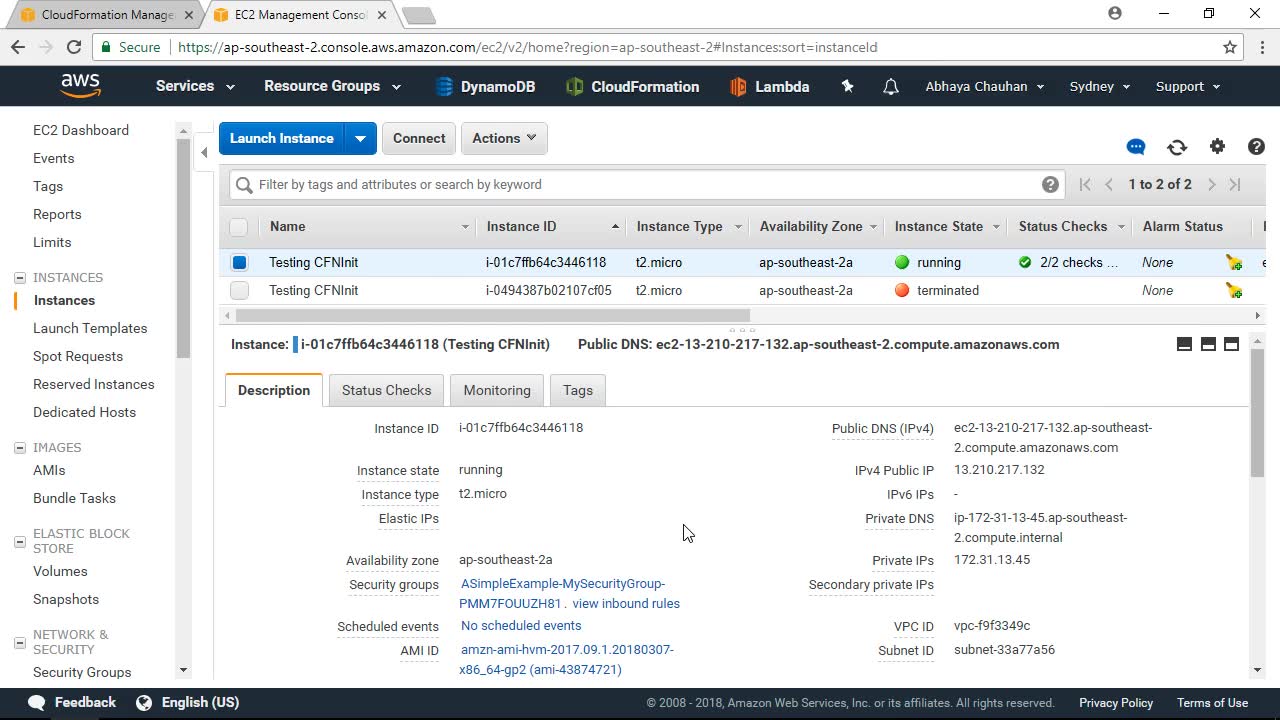Screen dimensions: 1280x720
Task: Switch to the Description tab
Action: click(x=274, y=390)
